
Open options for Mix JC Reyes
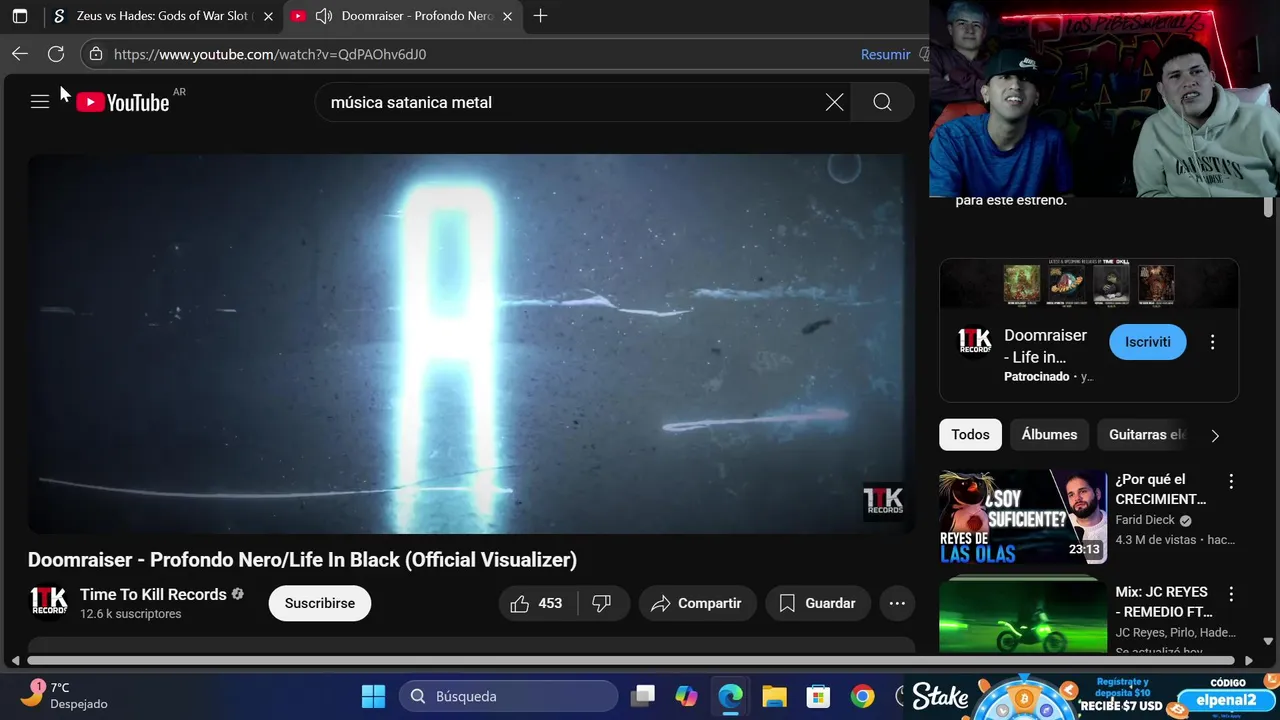1231,594
